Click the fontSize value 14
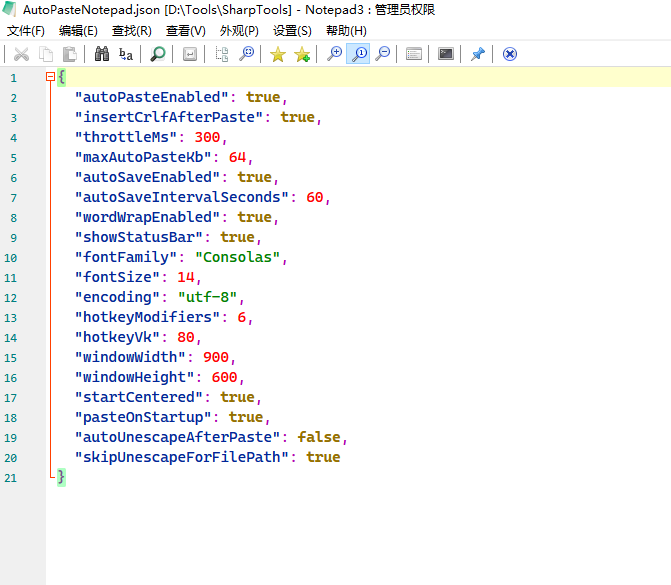Viewport: 671px width, 585px height. tap(186, 278)
